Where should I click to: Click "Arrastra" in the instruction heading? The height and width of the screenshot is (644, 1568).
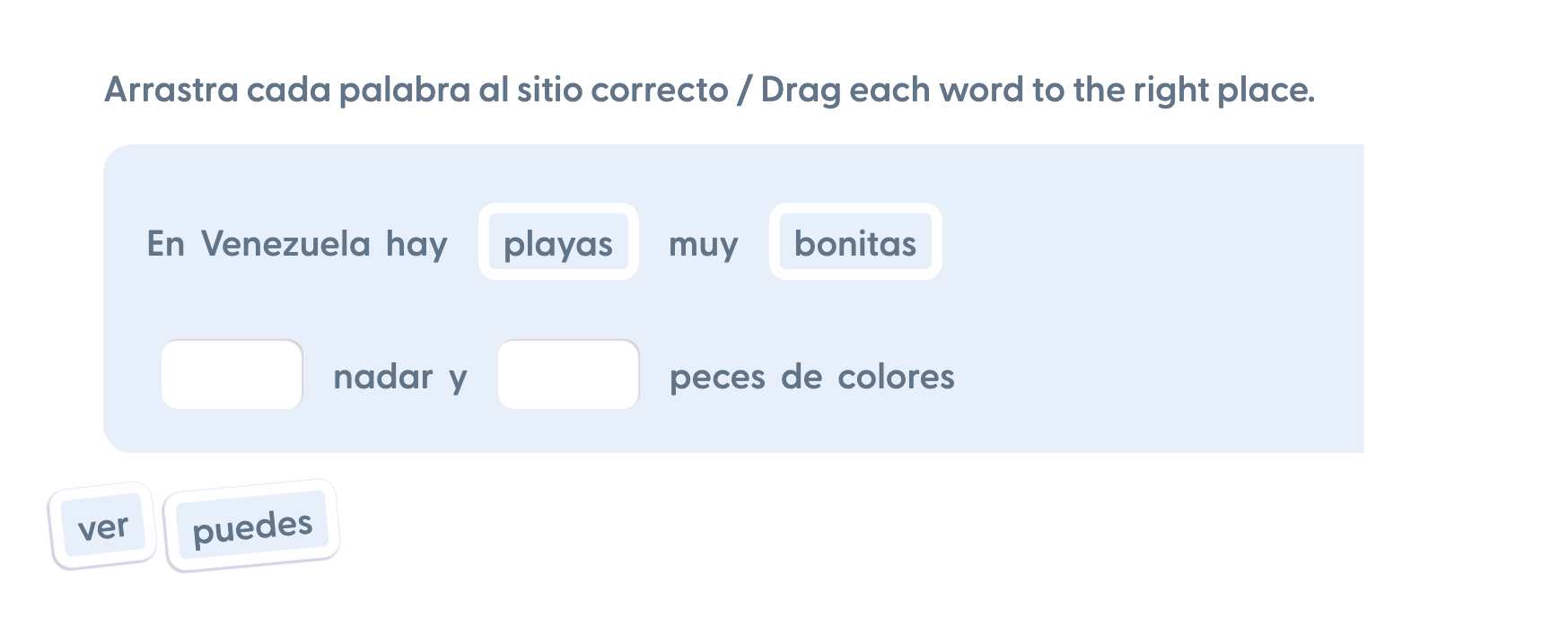click(171, 90)
